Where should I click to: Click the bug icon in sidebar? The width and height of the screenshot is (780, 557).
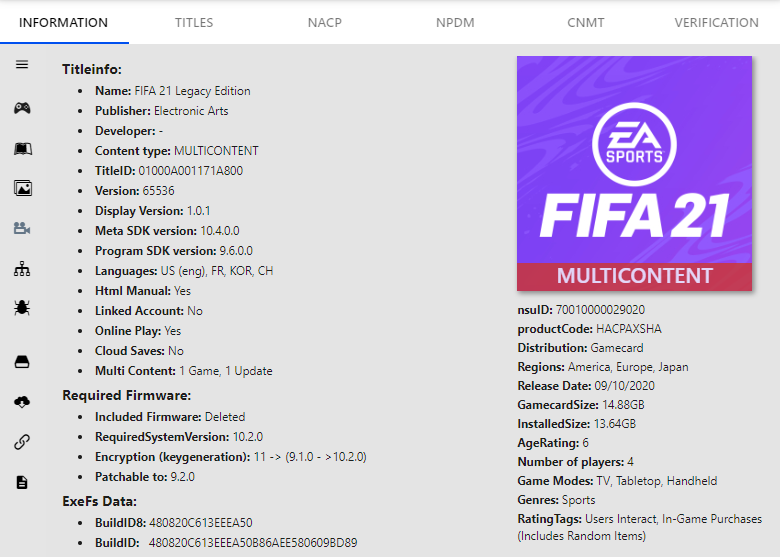[x=22, y=308]
